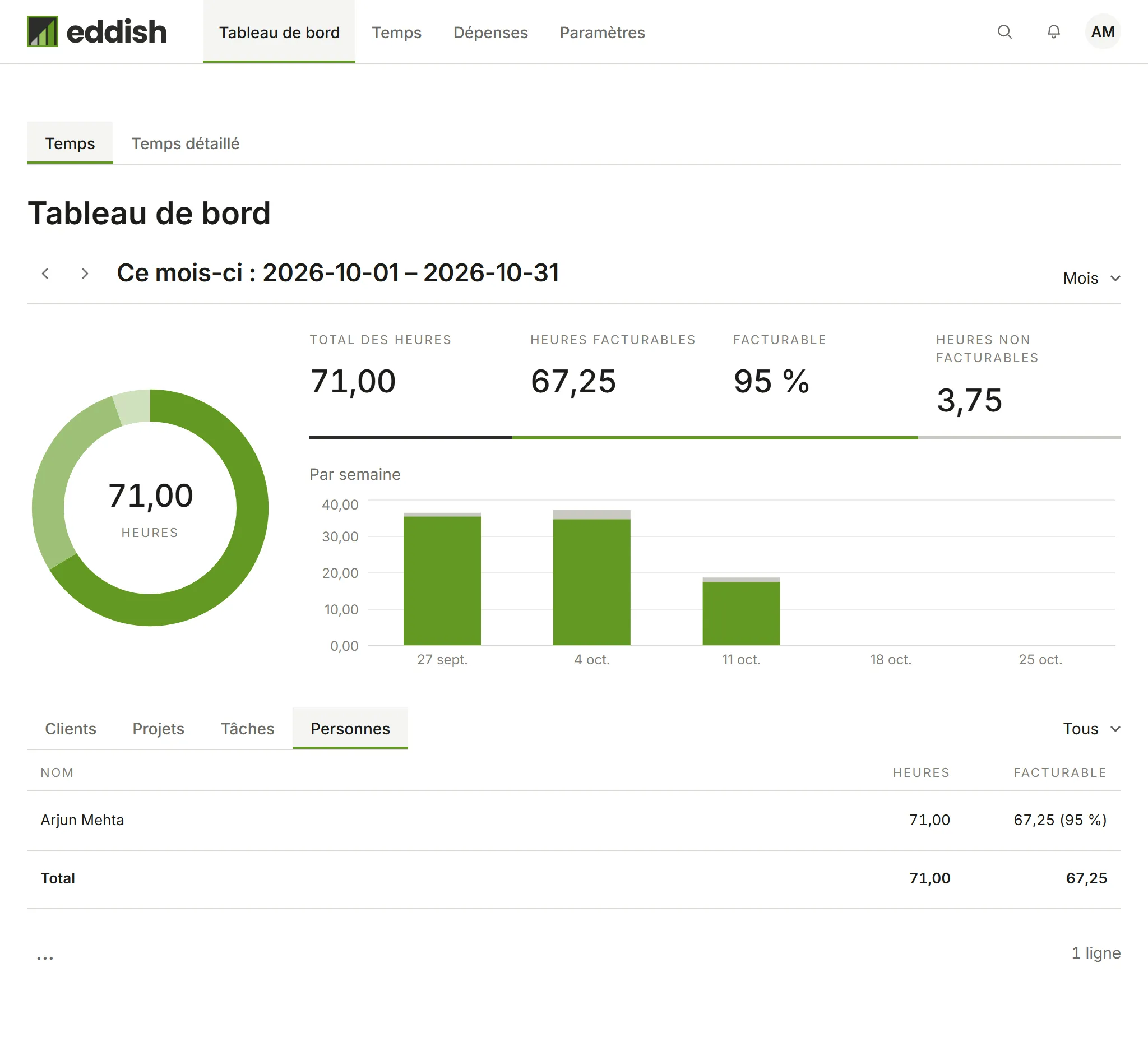Screen dimensions: 1148x1037
Task: Go to next month with right chevron
Action: [x=85, y=274]
